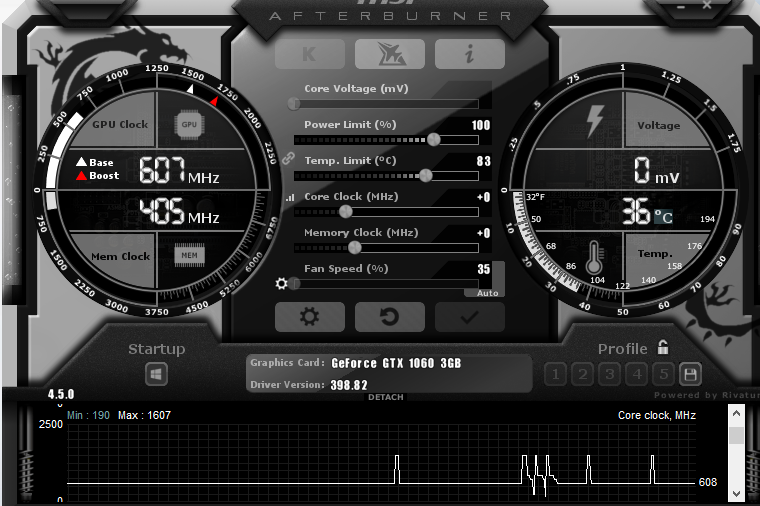
Task: Click the version number 4.5.0
Action: [x=61, y=394]
